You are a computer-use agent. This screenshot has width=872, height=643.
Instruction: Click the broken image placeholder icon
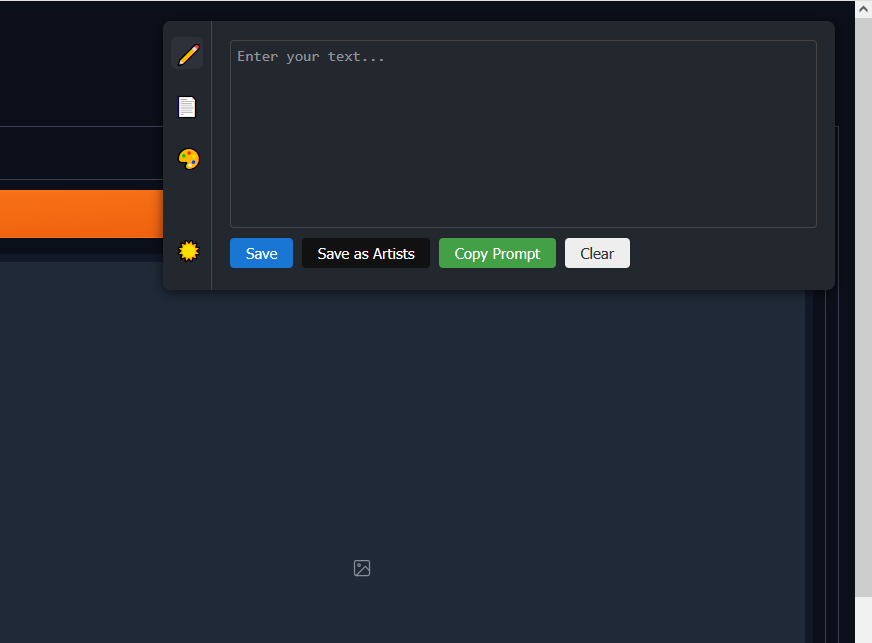tap(362, 568)
